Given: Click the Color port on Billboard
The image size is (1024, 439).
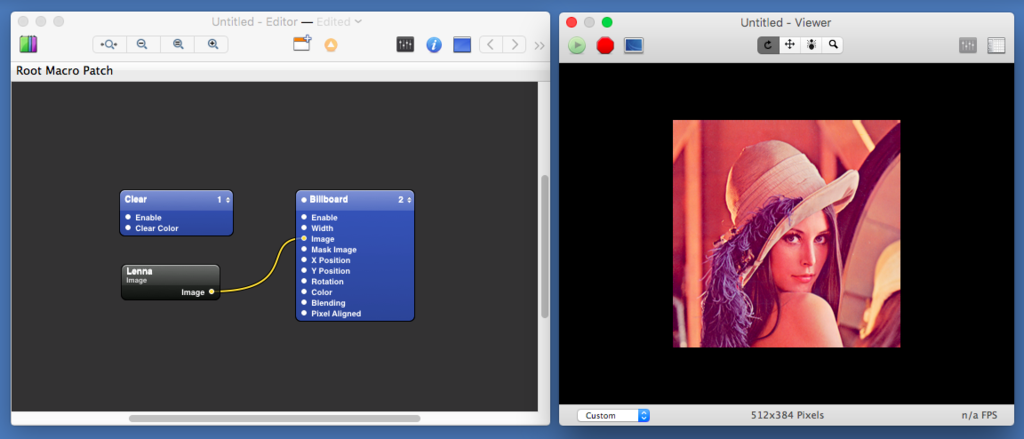Looking at the screenshot, I should [x=304, y=292].
